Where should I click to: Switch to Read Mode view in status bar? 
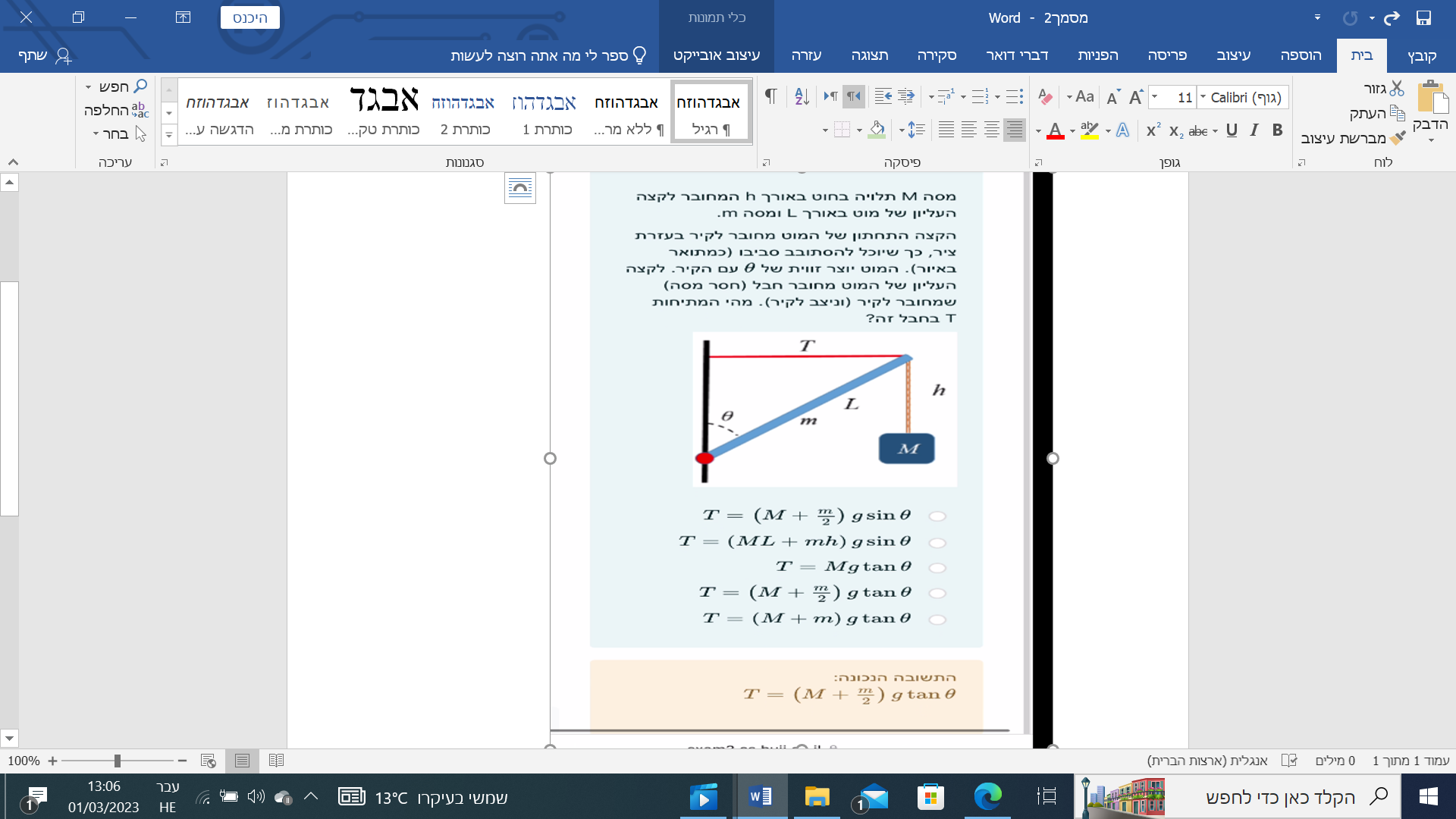pyautogui.click(x=276, y=761)
